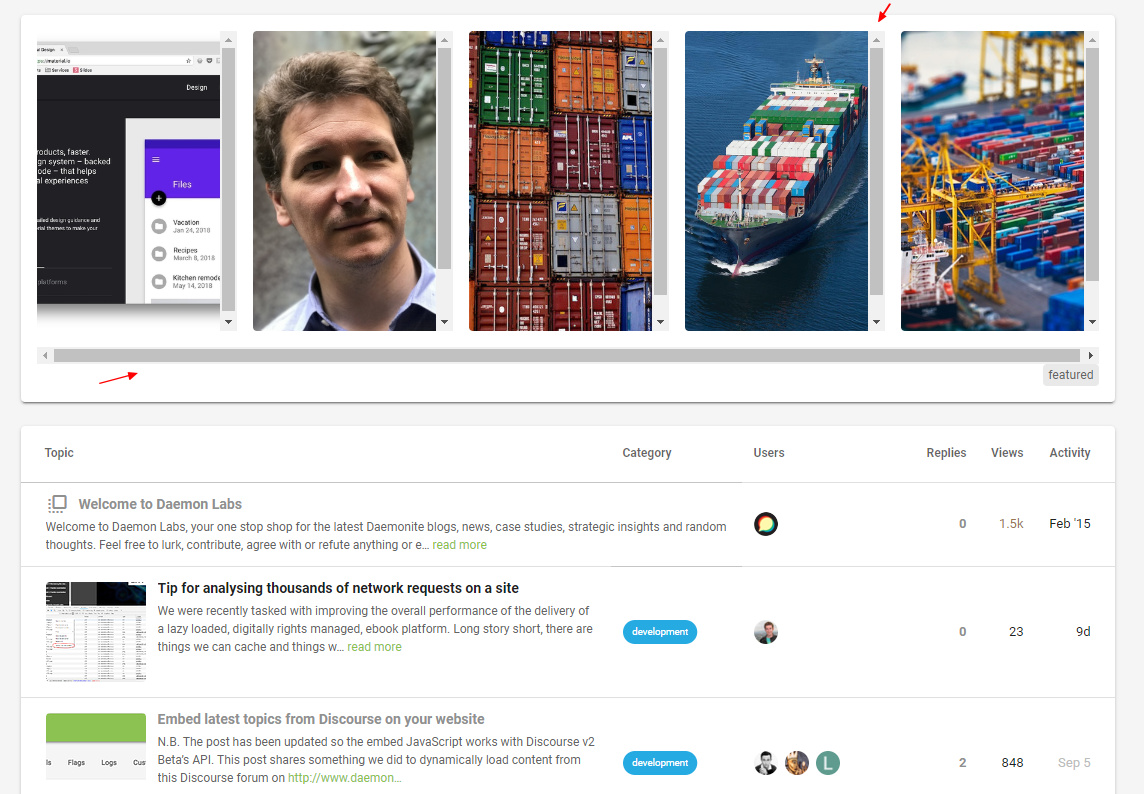The width and height of the screenshot is (1144, 794).
Task: Open the port cranes aerial thumbnail
Action: (992, 181)
